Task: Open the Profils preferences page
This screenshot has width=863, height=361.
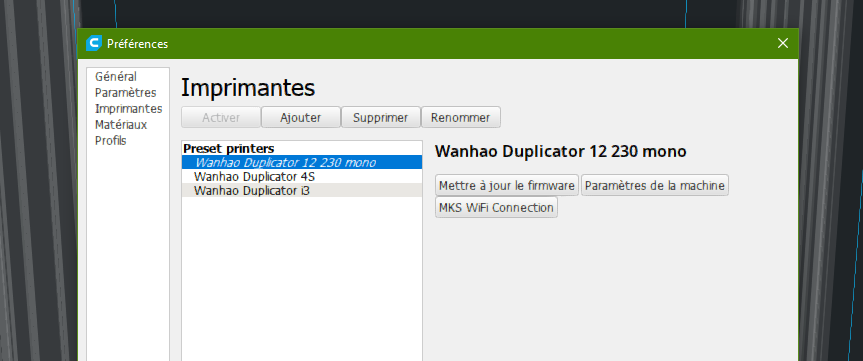Action: (x=111, y=140)
